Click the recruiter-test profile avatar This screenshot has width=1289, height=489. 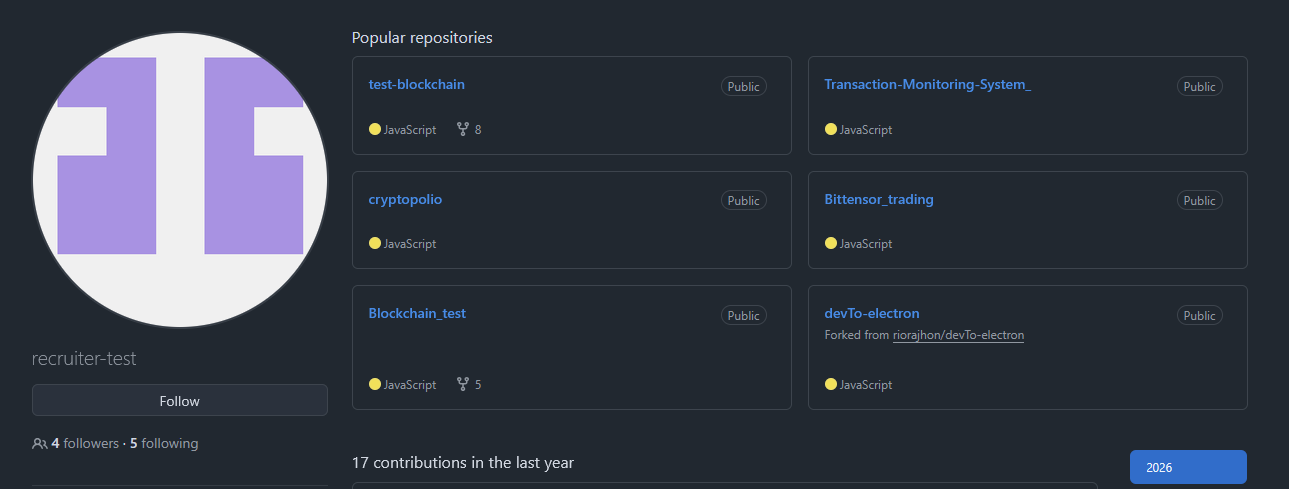180,180
